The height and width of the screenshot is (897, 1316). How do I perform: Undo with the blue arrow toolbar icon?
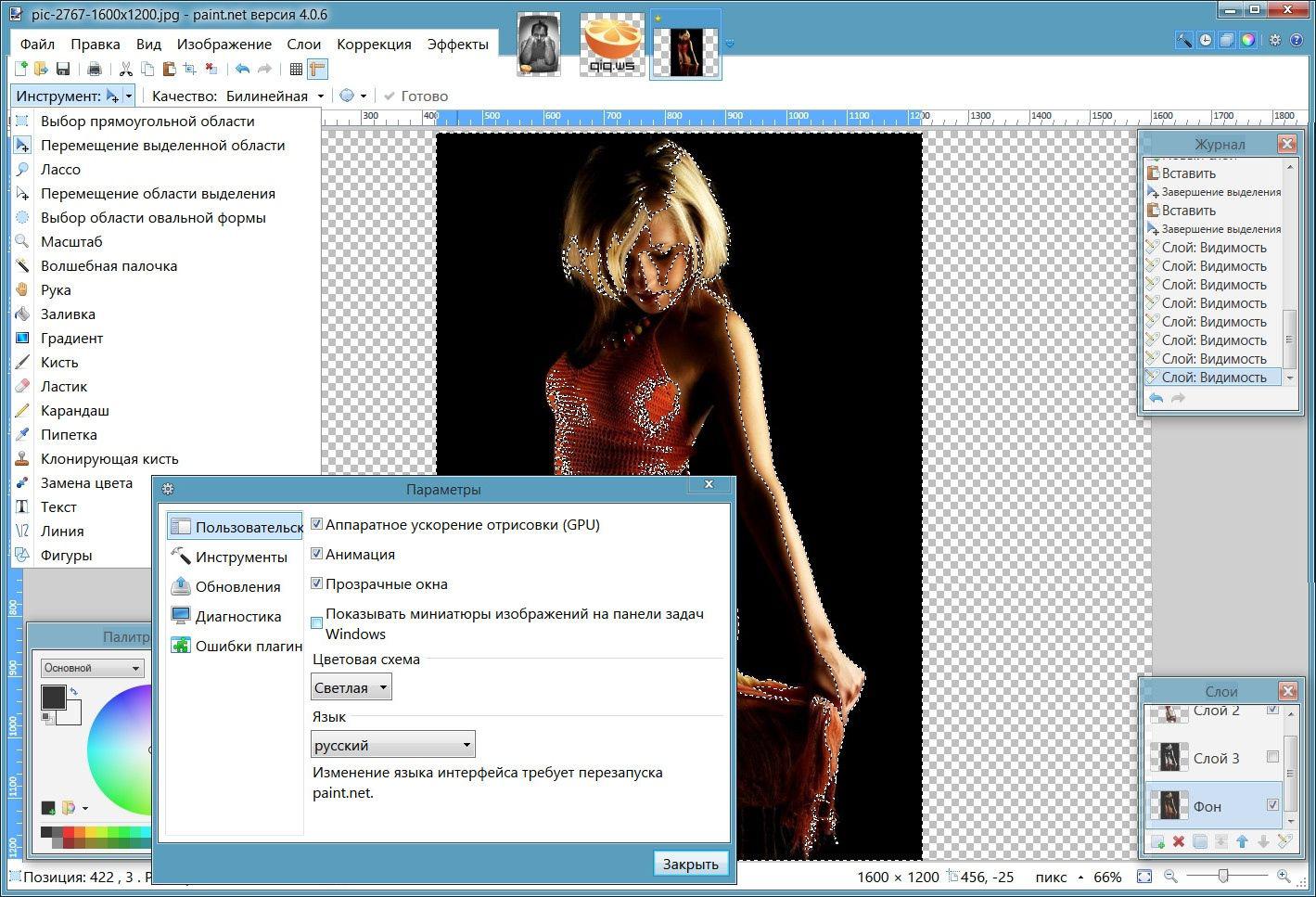242,69
